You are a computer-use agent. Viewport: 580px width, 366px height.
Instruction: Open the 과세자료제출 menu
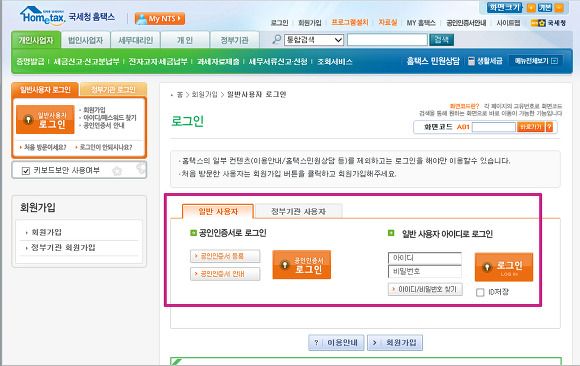(x=218, y=61)
